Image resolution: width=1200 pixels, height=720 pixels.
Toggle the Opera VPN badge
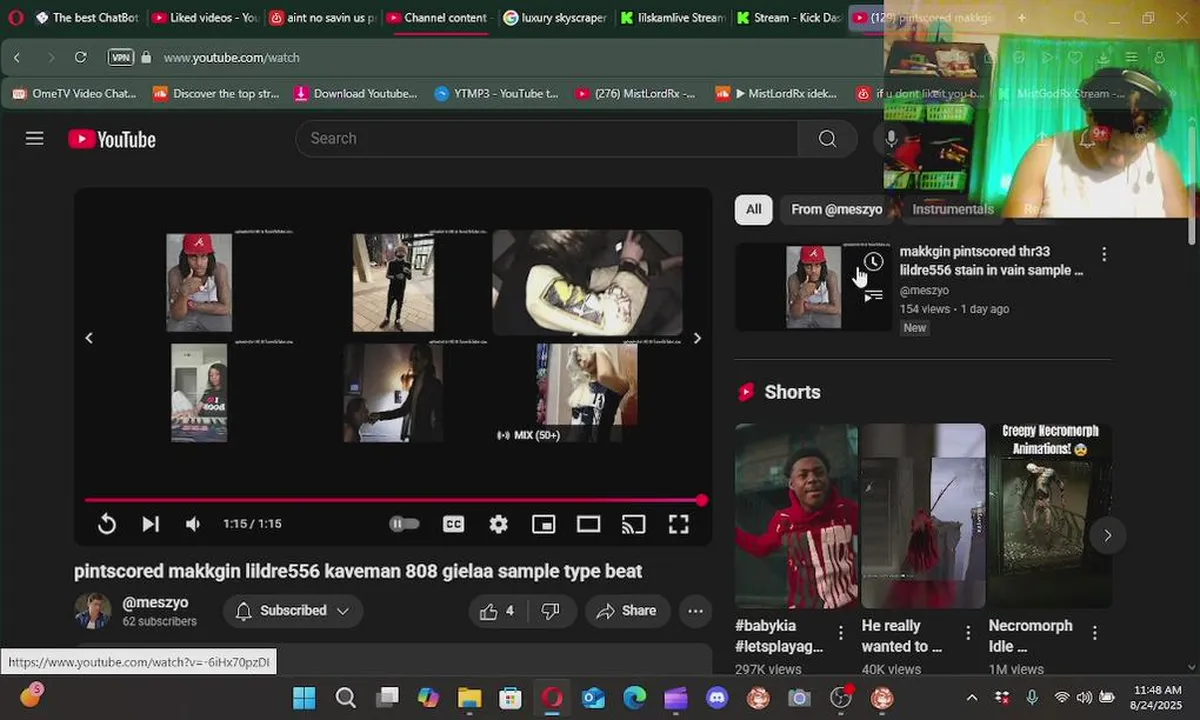tap(121, 58)
